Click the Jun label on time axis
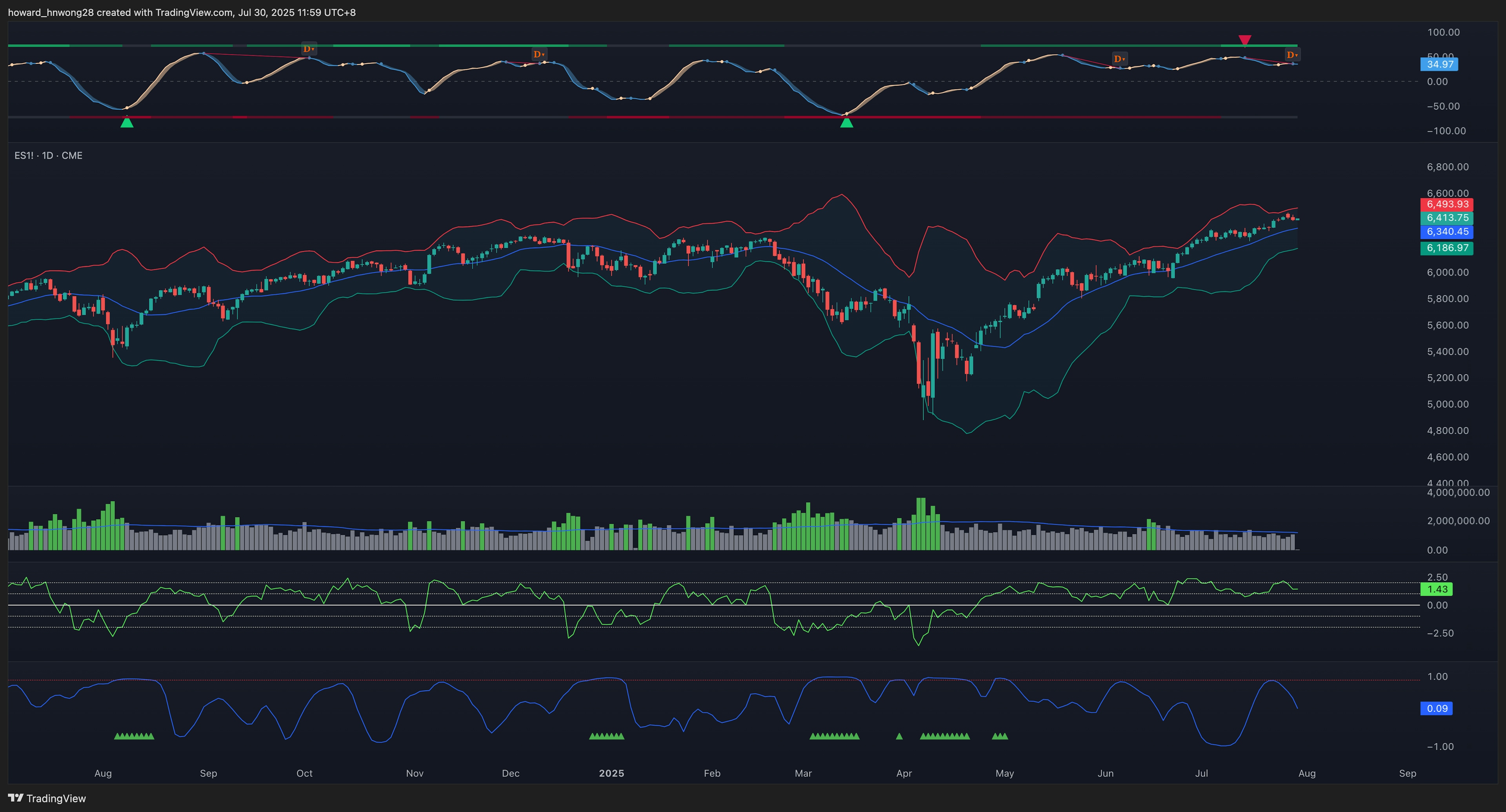Screen dimensions: 1506x812 coord(1106,773)
